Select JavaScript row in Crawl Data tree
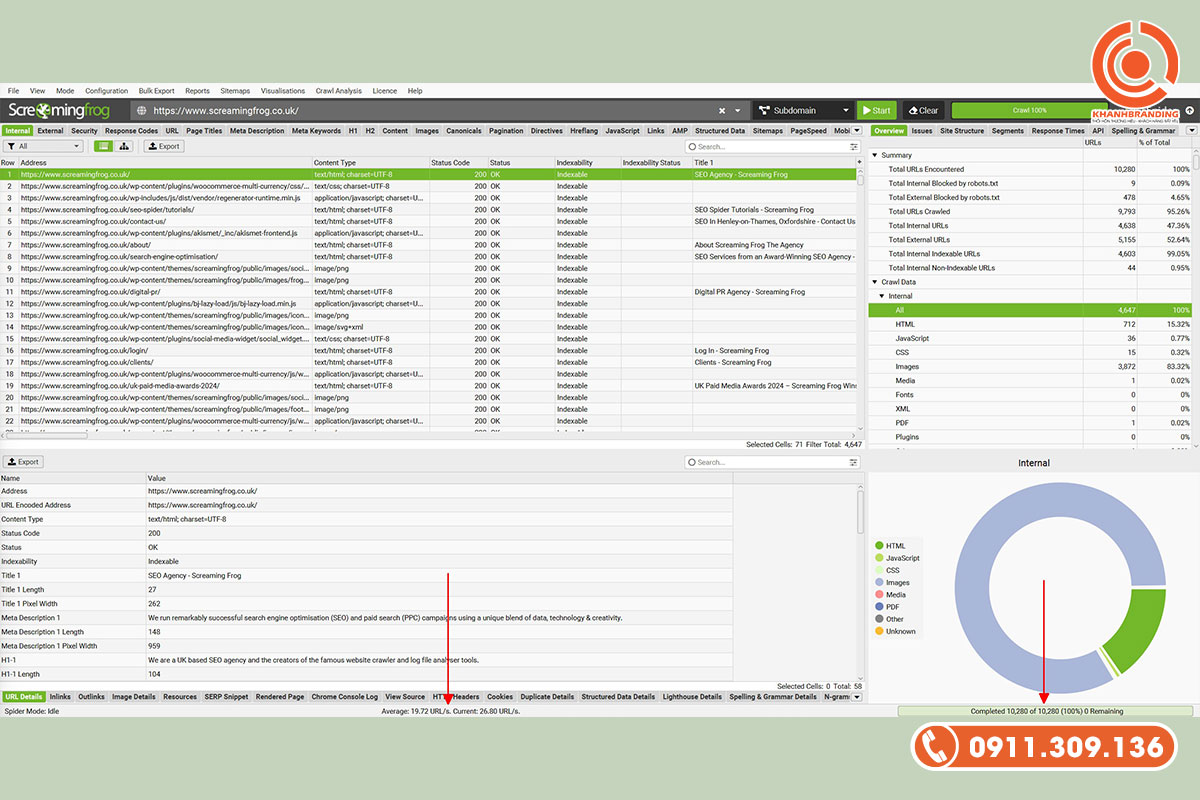1200x800 pixels. click(x=1030, y=339)
